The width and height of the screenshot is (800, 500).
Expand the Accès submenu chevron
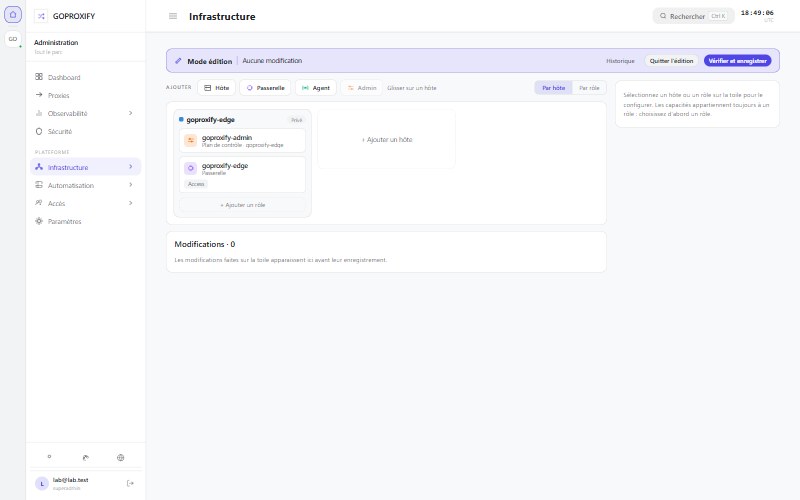point(131,203)
